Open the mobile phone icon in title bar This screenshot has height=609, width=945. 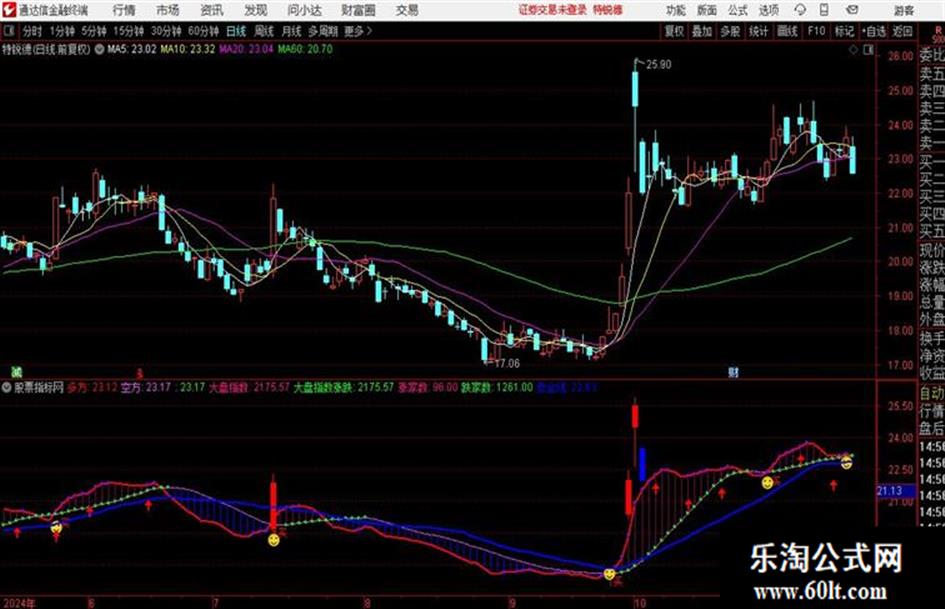(824, 10)
